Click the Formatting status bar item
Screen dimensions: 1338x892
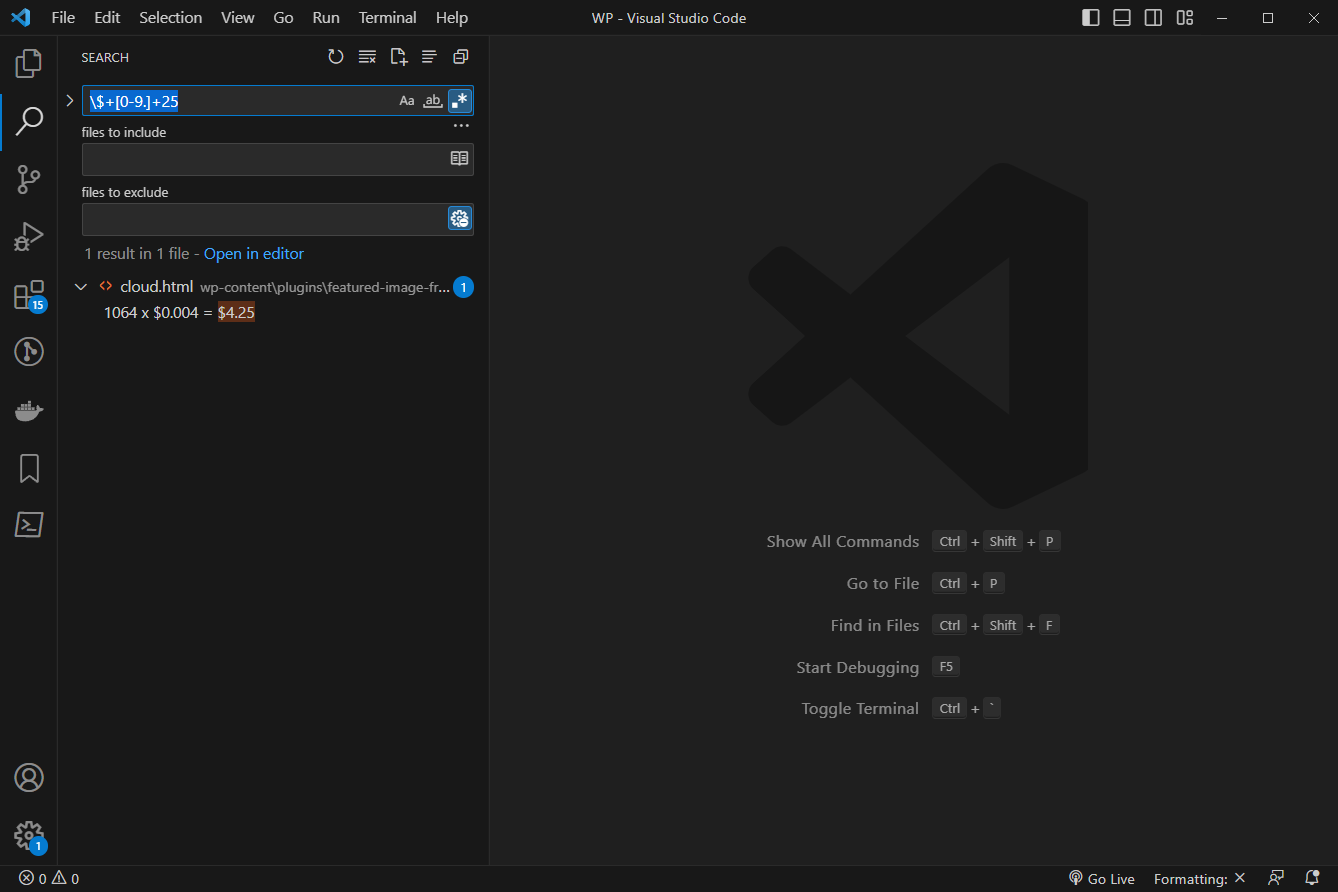pos(1199,879)
